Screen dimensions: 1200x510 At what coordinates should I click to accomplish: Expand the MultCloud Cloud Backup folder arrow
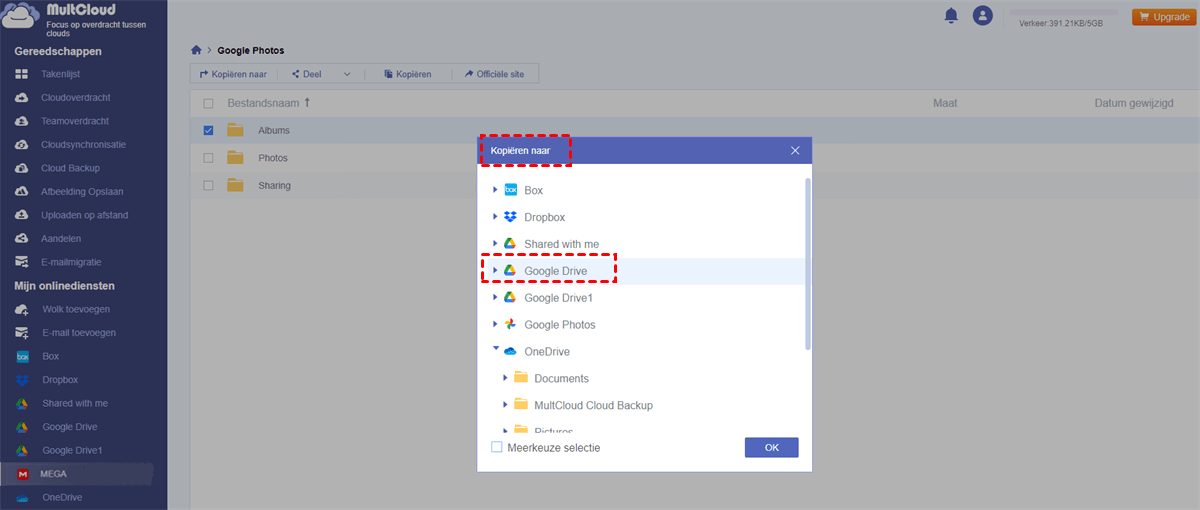pos(505,405)
